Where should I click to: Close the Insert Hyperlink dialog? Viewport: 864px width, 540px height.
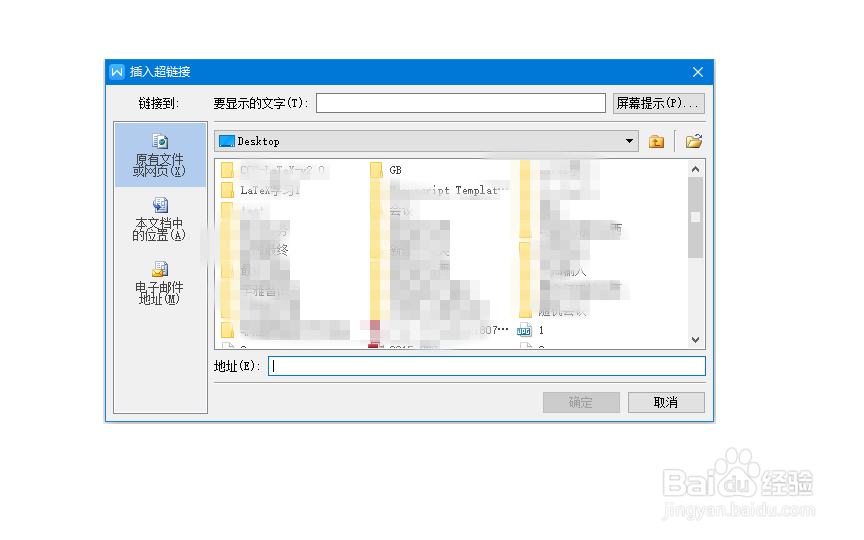[698, 72]
